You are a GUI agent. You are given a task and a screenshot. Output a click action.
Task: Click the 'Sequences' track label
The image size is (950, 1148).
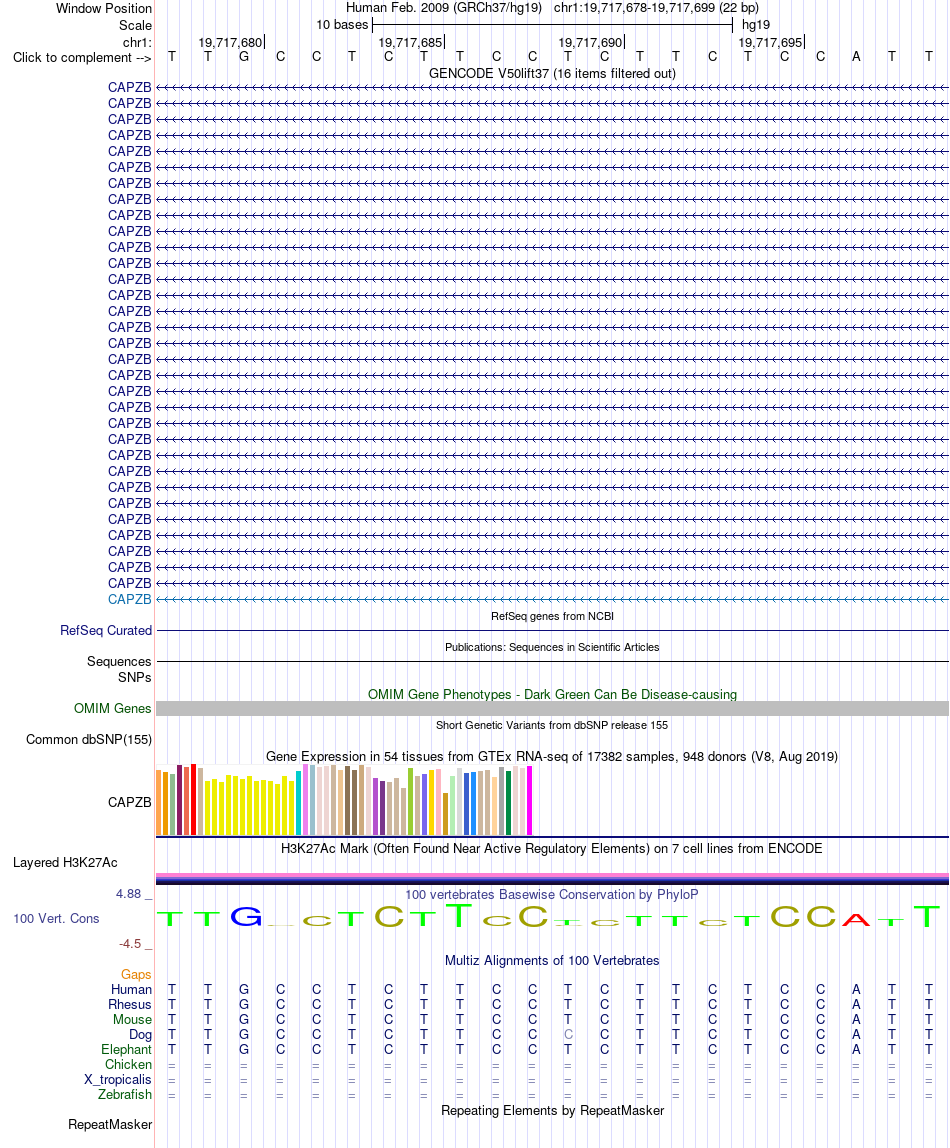(119, 661)
